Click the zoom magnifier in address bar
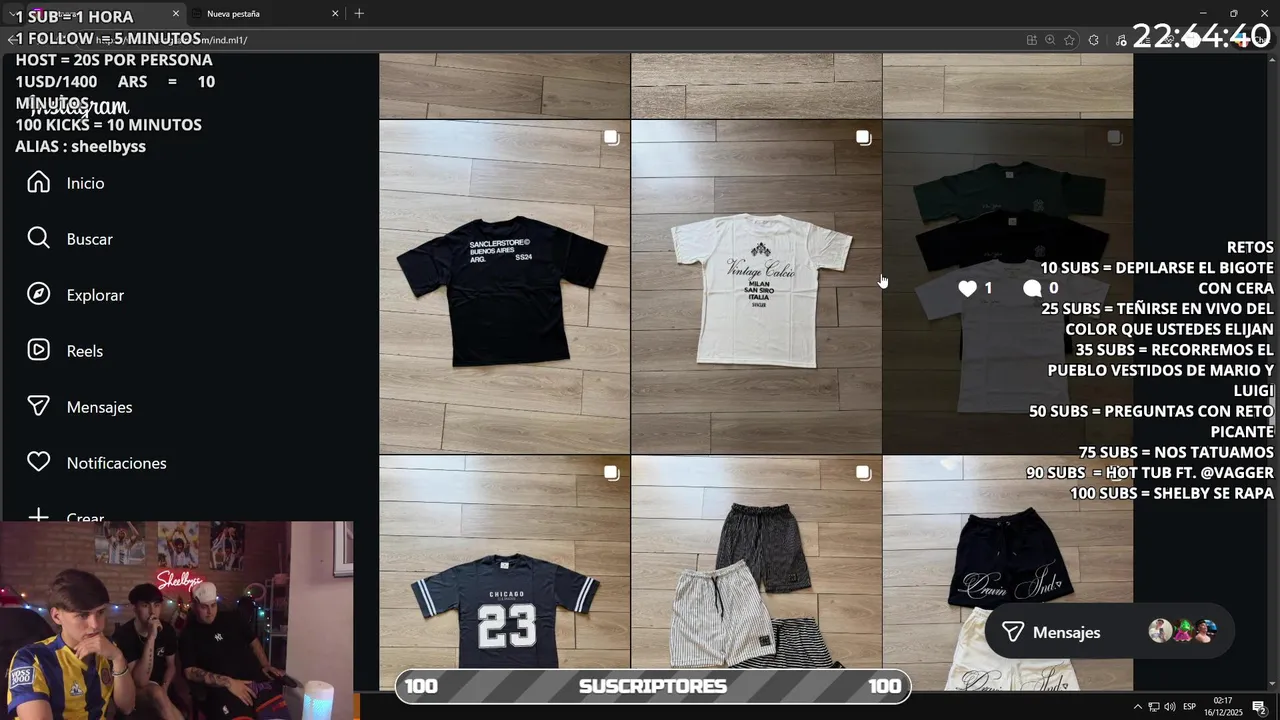This screenshot has height=720, width=1280. [x=1050, y=40]
